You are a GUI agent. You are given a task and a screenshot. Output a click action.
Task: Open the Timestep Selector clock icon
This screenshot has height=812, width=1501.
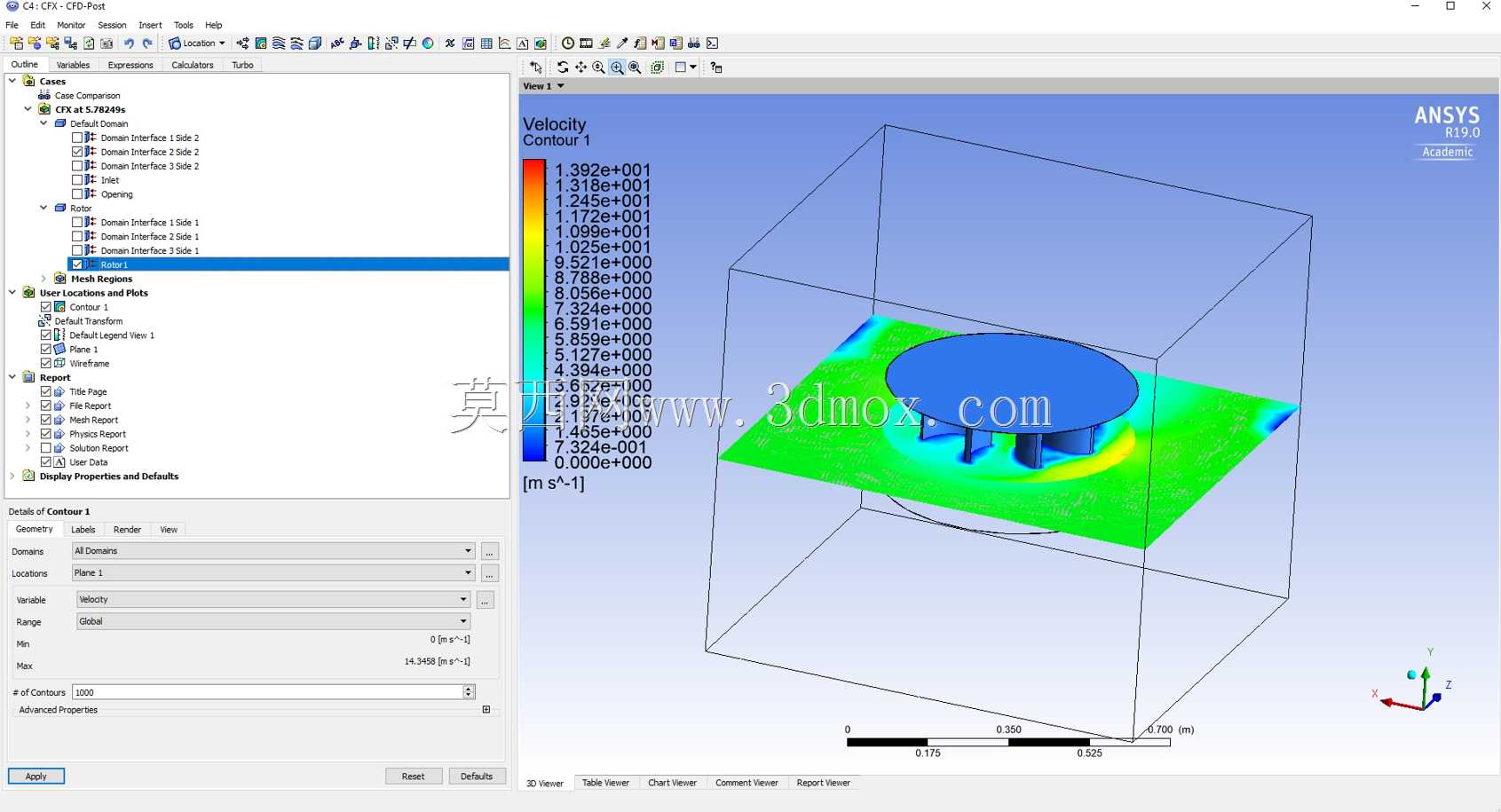coord(568,43)
